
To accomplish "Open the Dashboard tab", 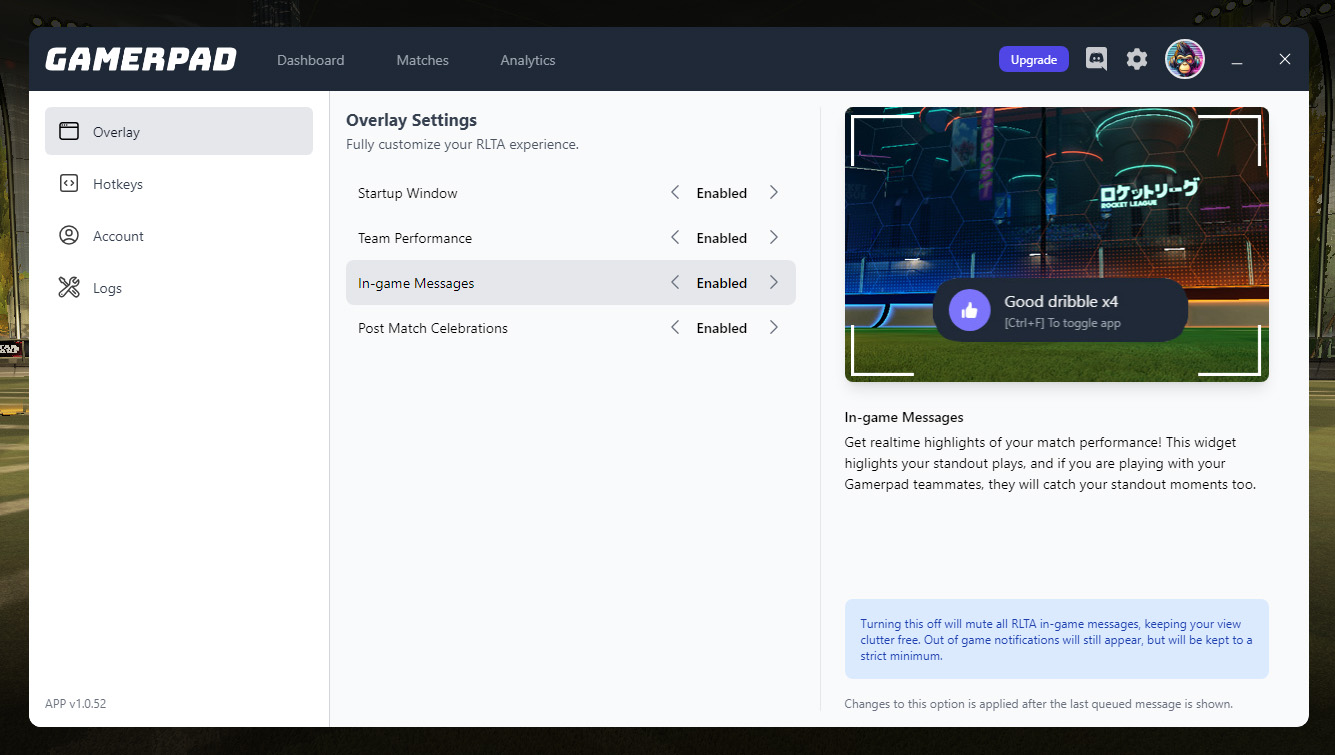I will tap(310, 60).
